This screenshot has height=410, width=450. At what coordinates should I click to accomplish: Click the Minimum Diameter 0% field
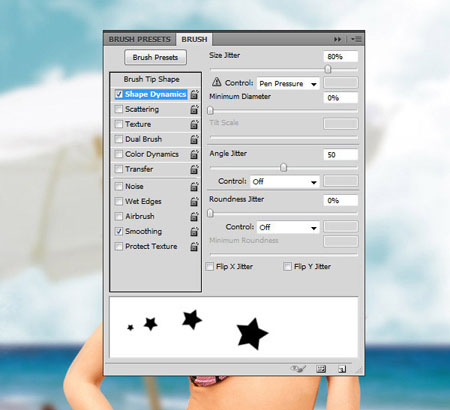[341, 98]
